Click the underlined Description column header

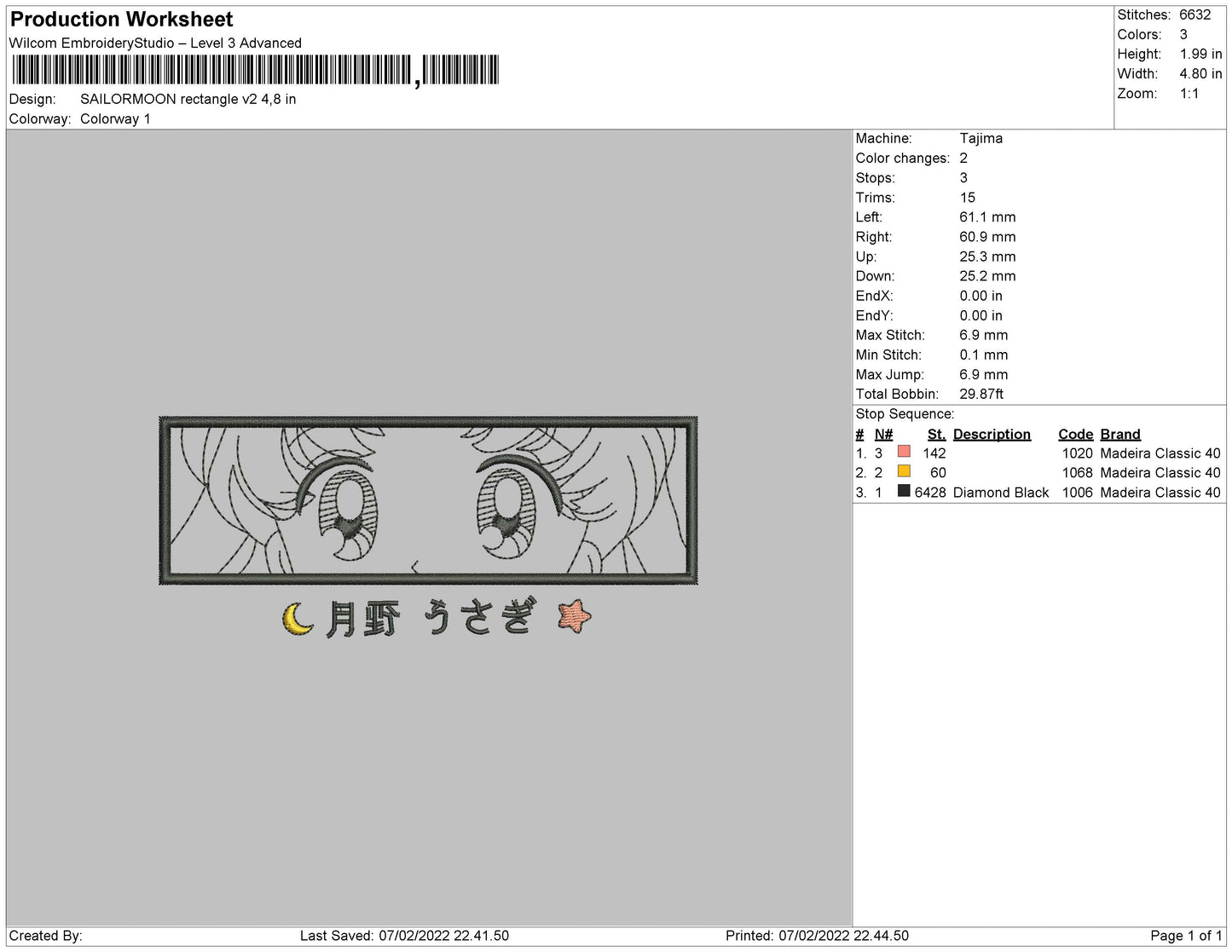click(991, 434)
